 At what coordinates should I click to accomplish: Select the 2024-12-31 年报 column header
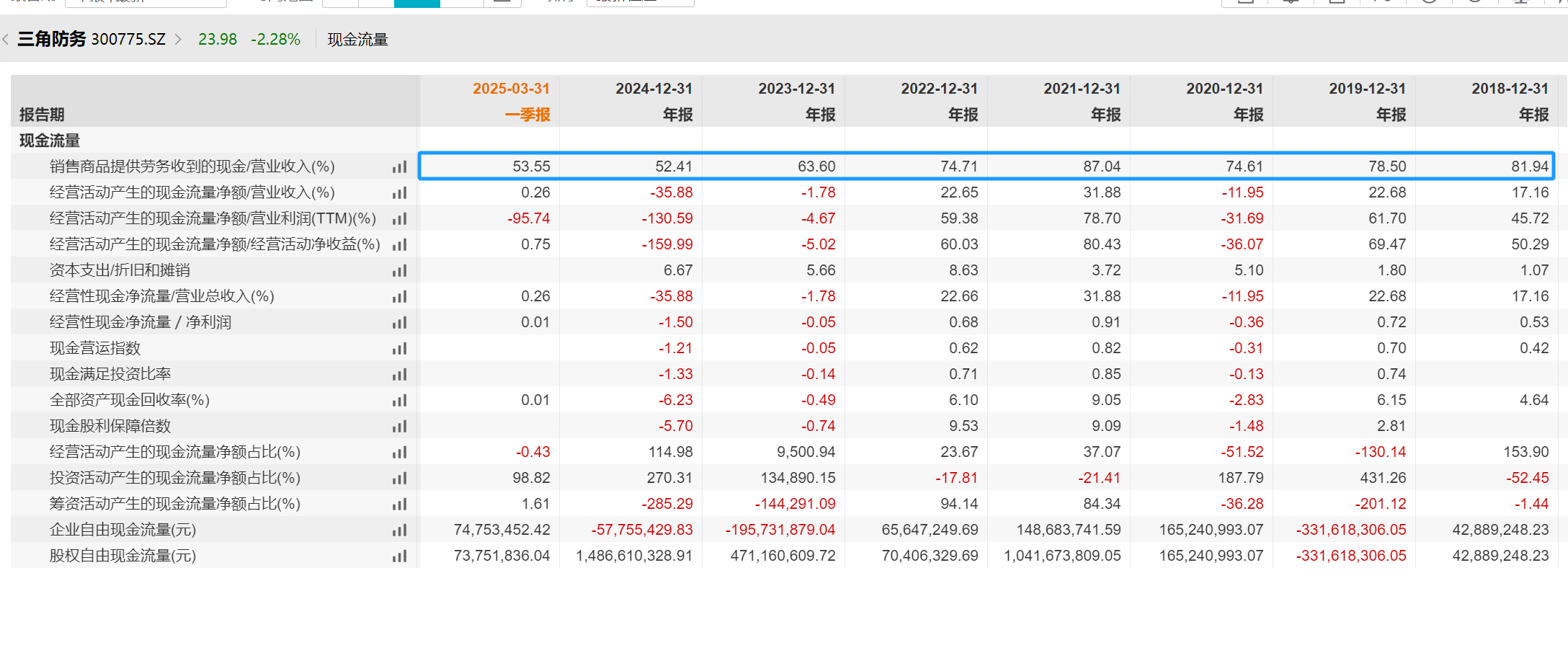pos(654,101)
